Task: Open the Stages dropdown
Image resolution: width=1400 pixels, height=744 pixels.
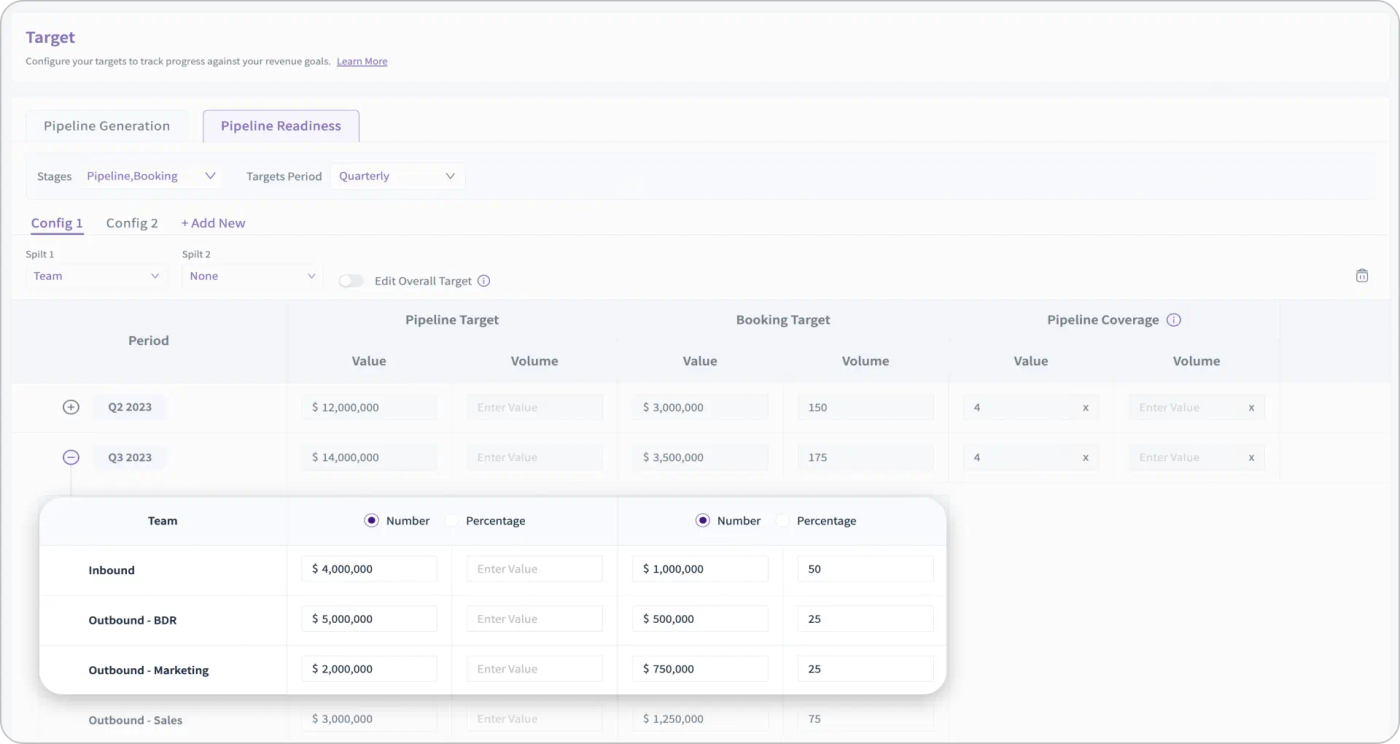Action: coord(151,176)
